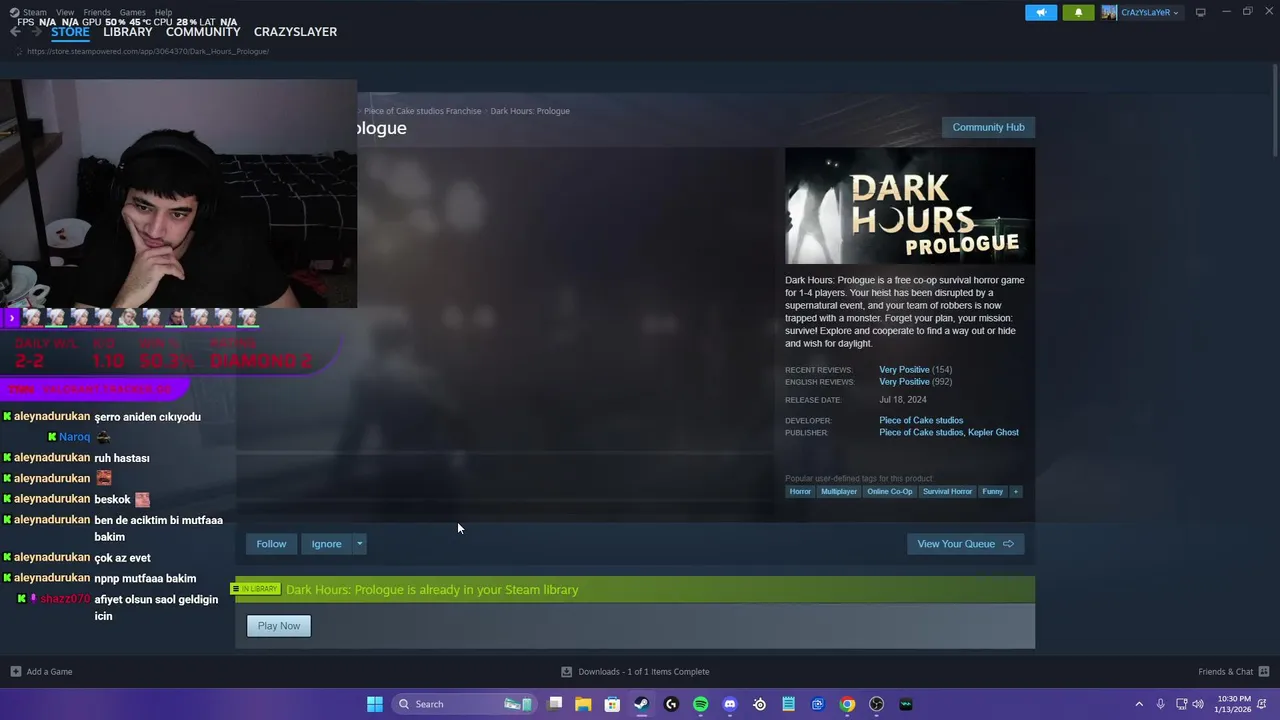Image resolution: width=1280 pixels, height=720 pixels.
Task: Open the CRAZYSLAYER profile tab
Action: pyautogui.click(x=295, y=32)
